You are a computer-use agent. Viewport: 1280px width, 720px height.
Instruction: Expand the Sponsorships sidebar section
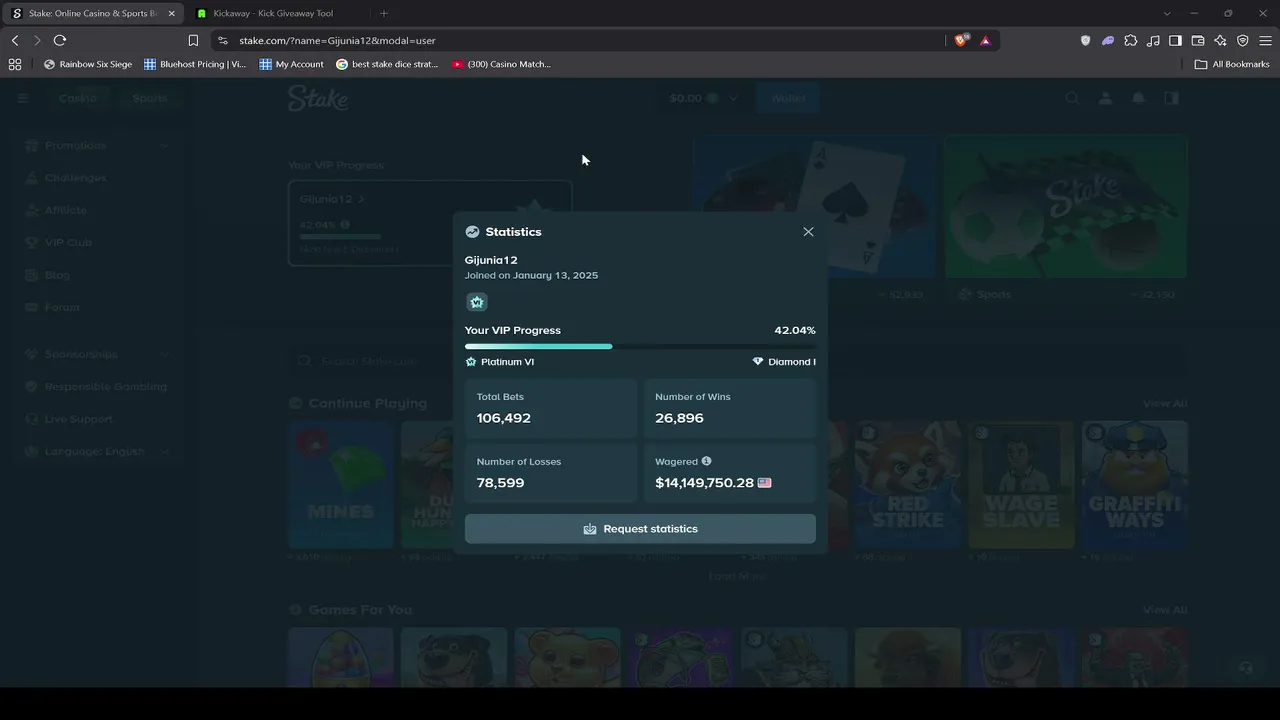(x=98, y=354)
